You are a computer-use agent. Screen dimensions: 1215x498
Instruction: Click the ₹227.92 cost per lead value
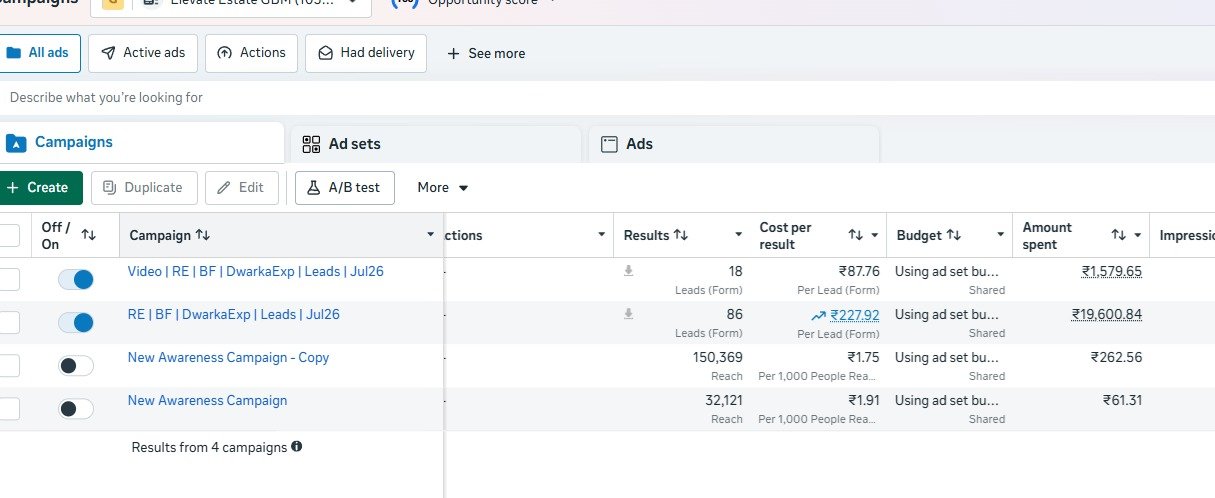pyautogui.click(x=855, y=315)
